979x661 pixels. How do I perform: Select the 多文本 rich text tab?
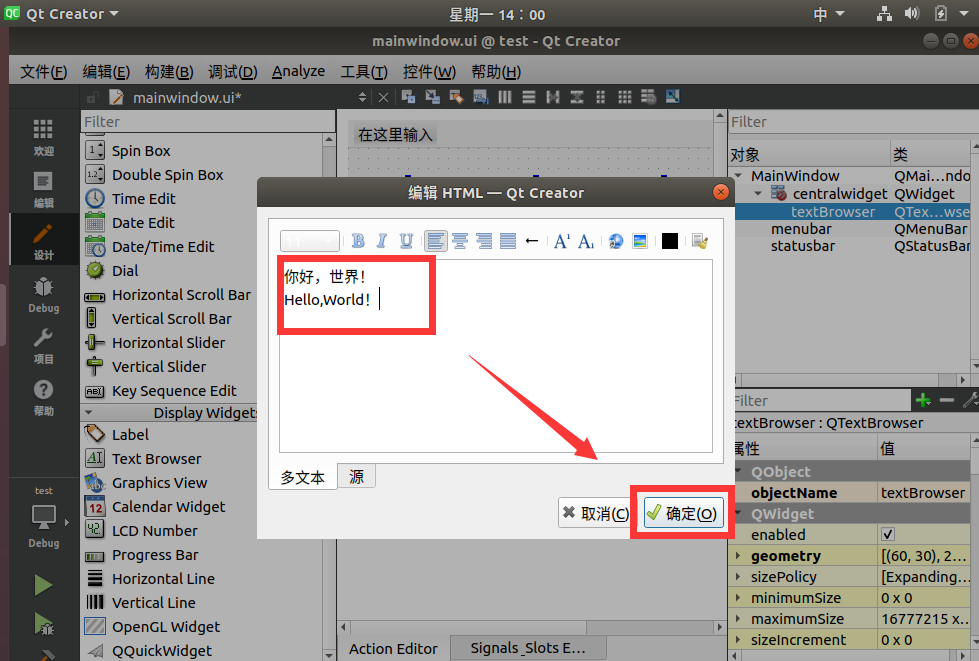tap(303, 477)
